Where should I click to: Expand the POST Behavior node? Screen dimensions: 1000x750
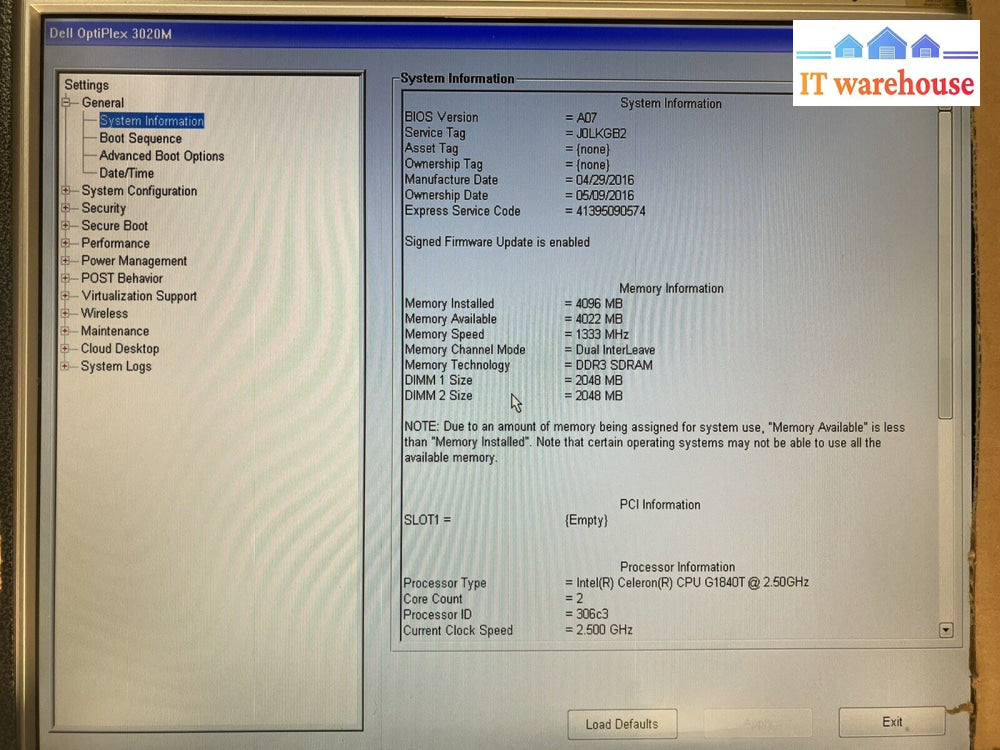pyautogui.click(x=66, y=278)
